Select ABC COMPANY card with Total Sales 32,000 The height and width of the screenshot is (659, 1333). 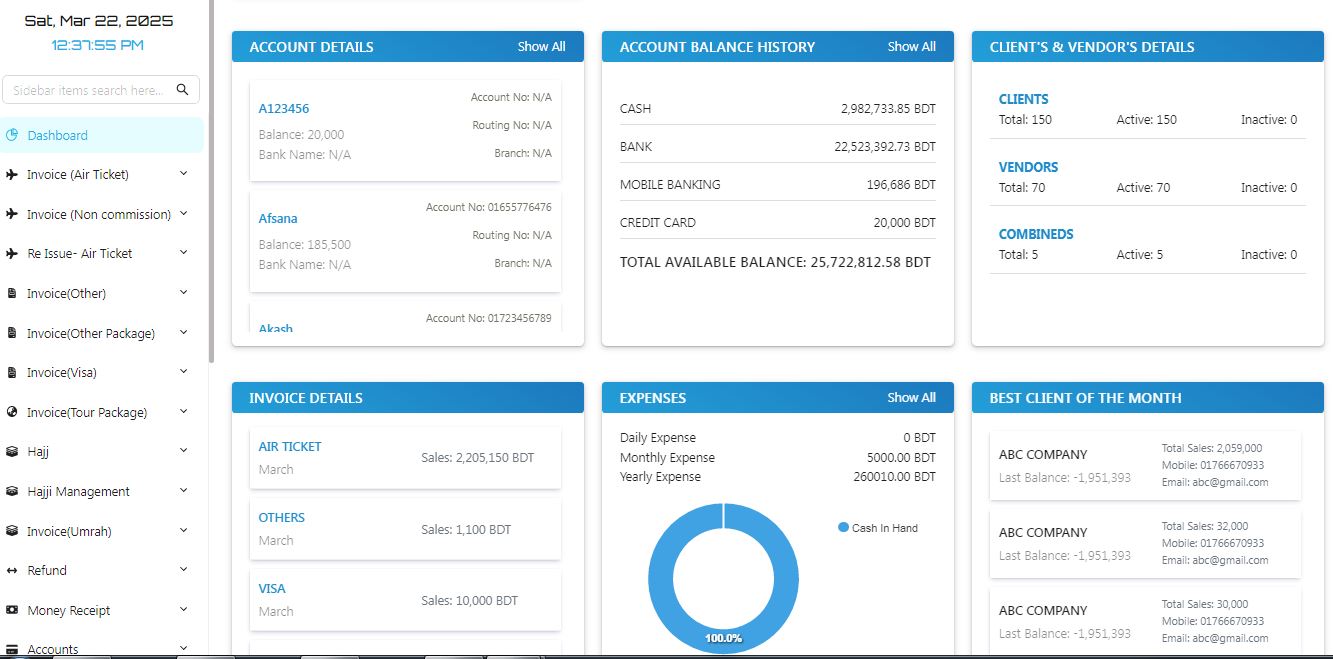coord(1145,543)
